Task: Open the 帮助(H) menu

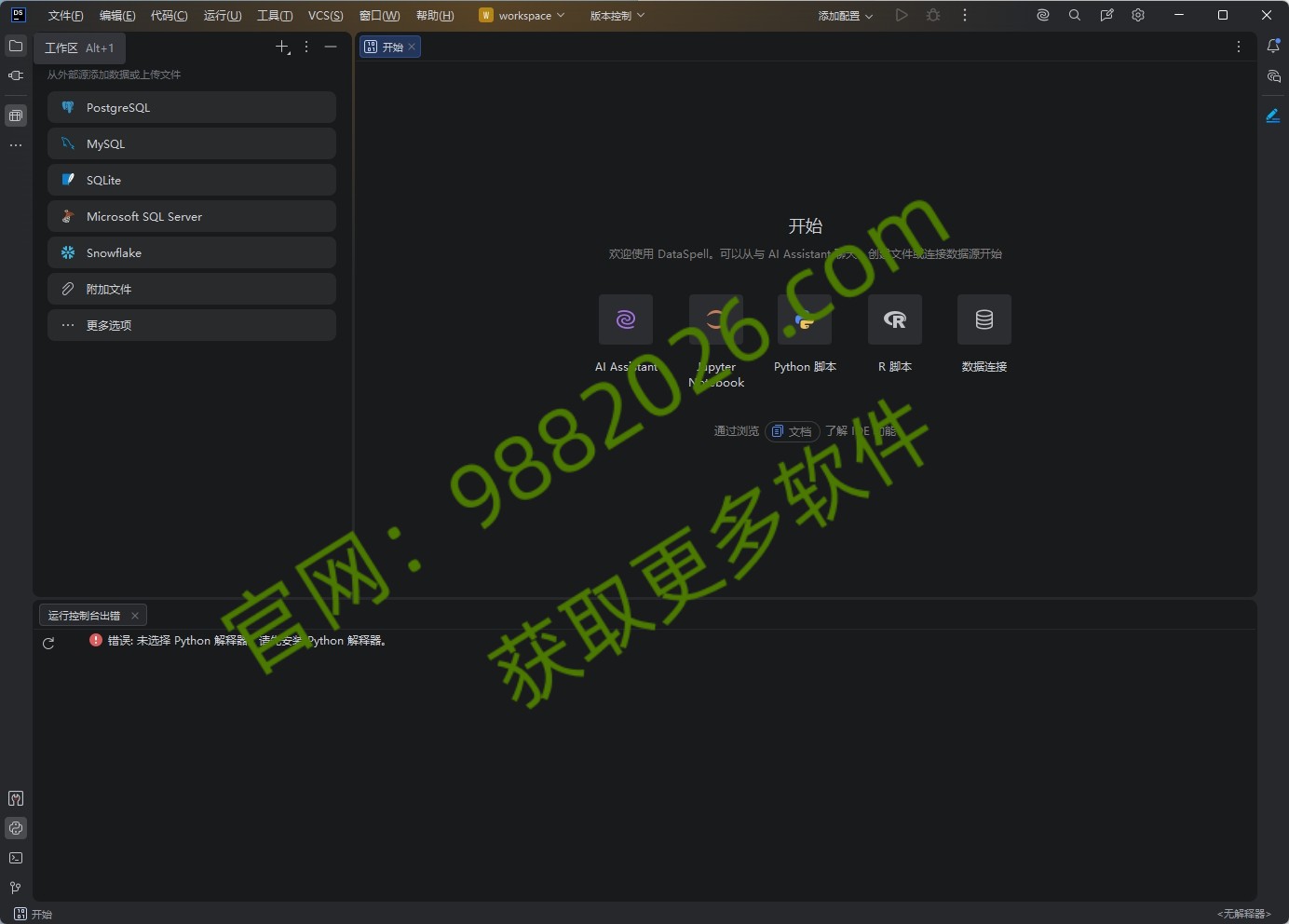Action: (x=435, y=15)
